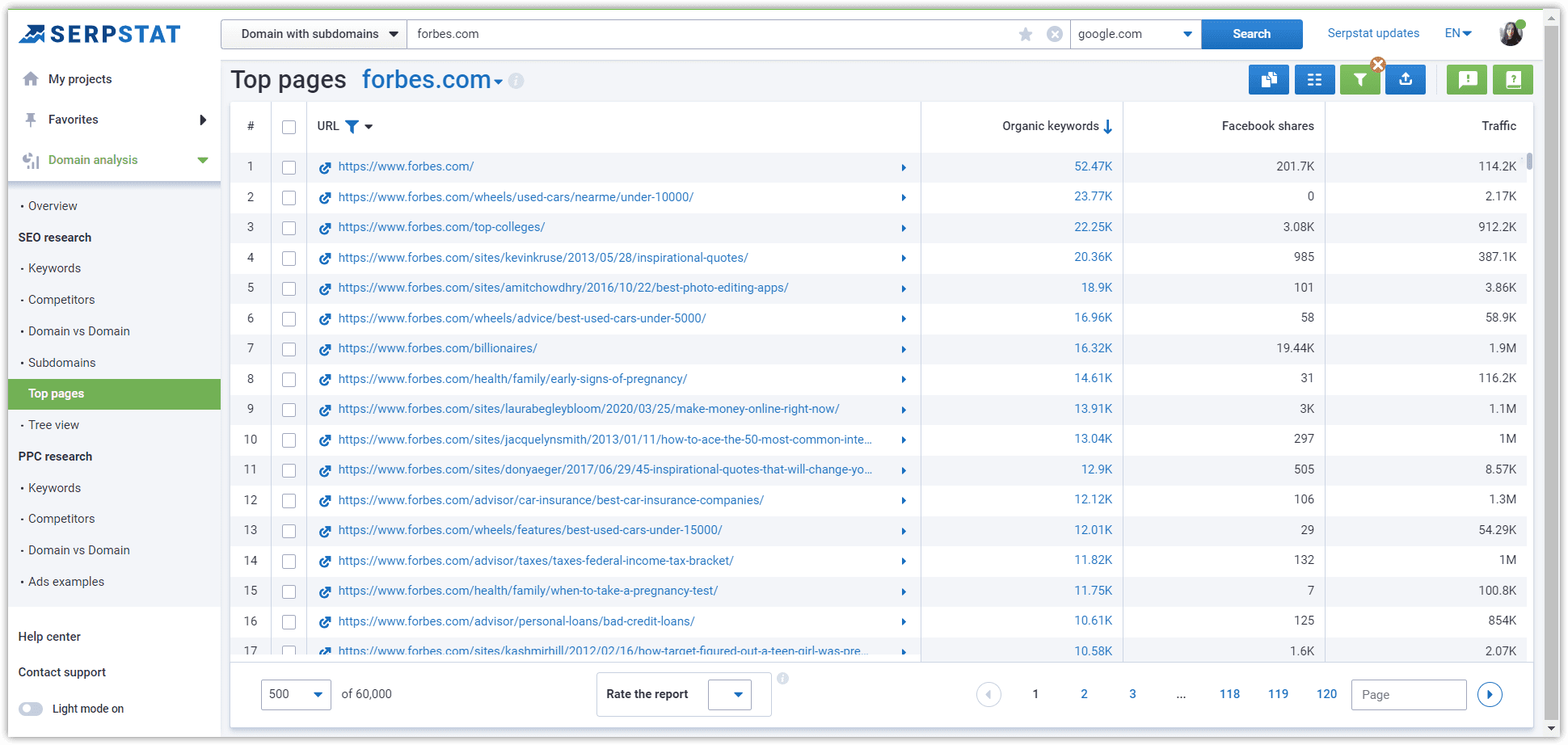This screenshot has height=745, width=1568.
Task: Click the table's inner vertical scrollbar thumb
Action: tap(1529, 161)
